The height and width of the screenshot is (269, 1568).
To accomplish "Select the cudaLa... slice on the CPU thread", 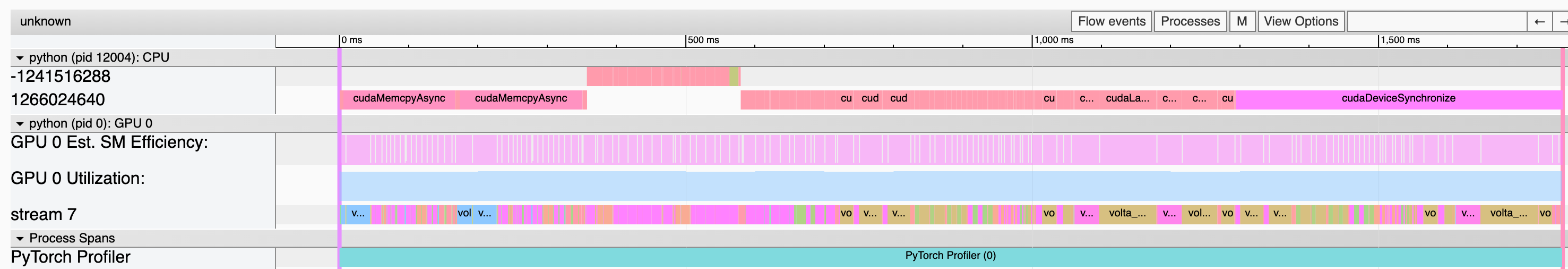I will click(x=1127, y=99).
